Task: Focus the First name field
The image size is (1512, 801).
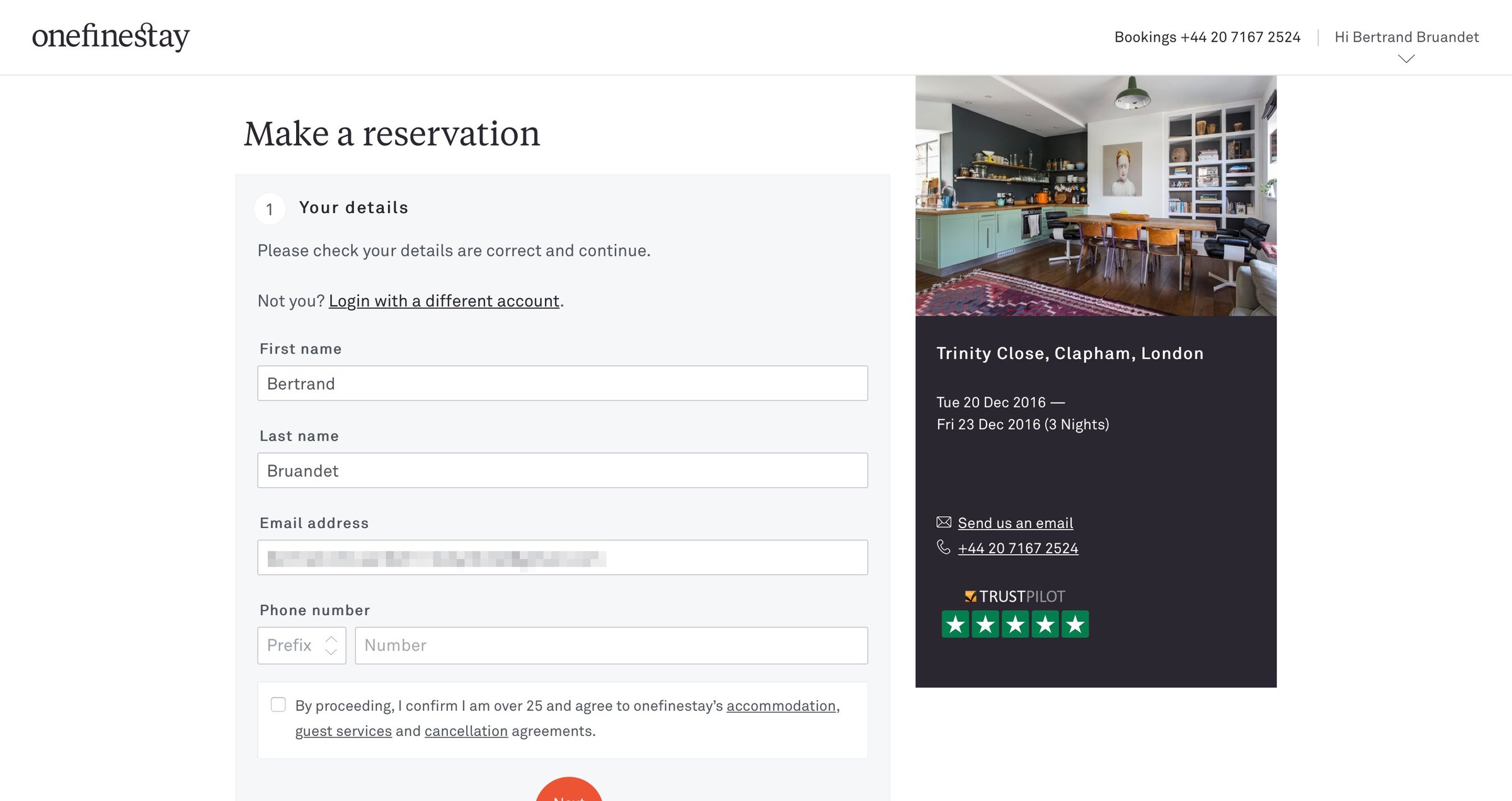Action: 563,383
